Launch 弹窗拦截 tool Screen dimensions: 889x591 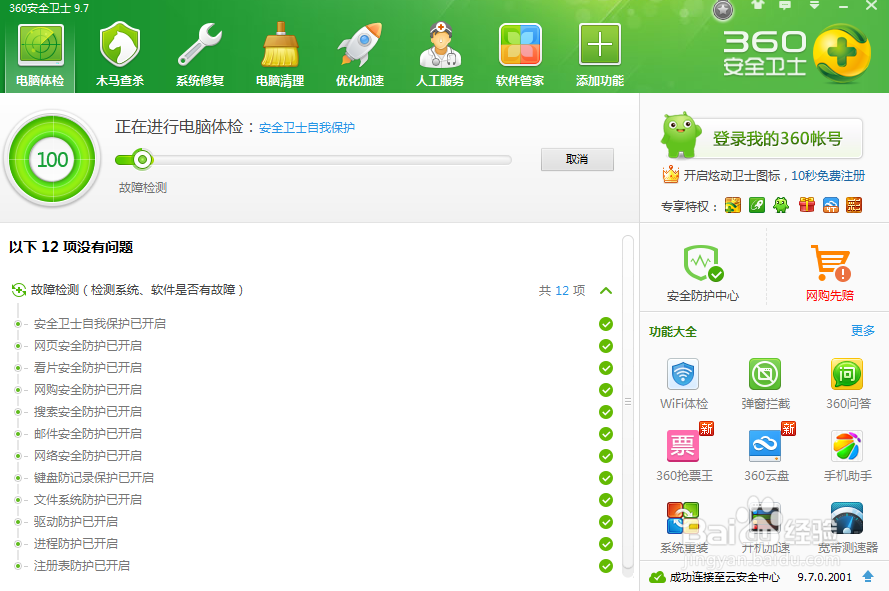click(x=765, y=383)
